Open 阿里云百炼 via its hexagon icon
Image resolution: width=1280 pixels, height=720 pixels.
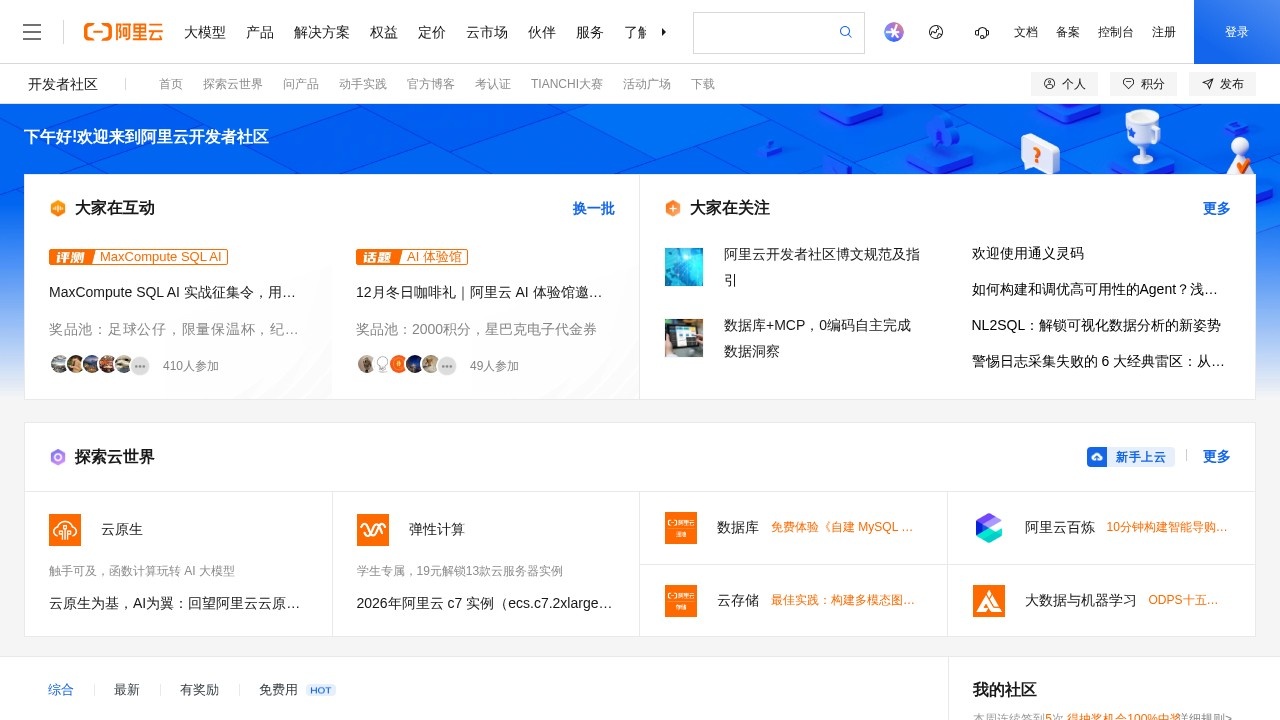pos(988,527)
